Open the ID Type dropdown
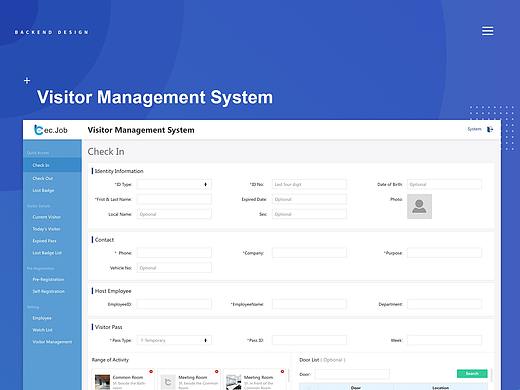Image resolution: width=520 pixels, height=390 pixels. (x=174, y=184)
